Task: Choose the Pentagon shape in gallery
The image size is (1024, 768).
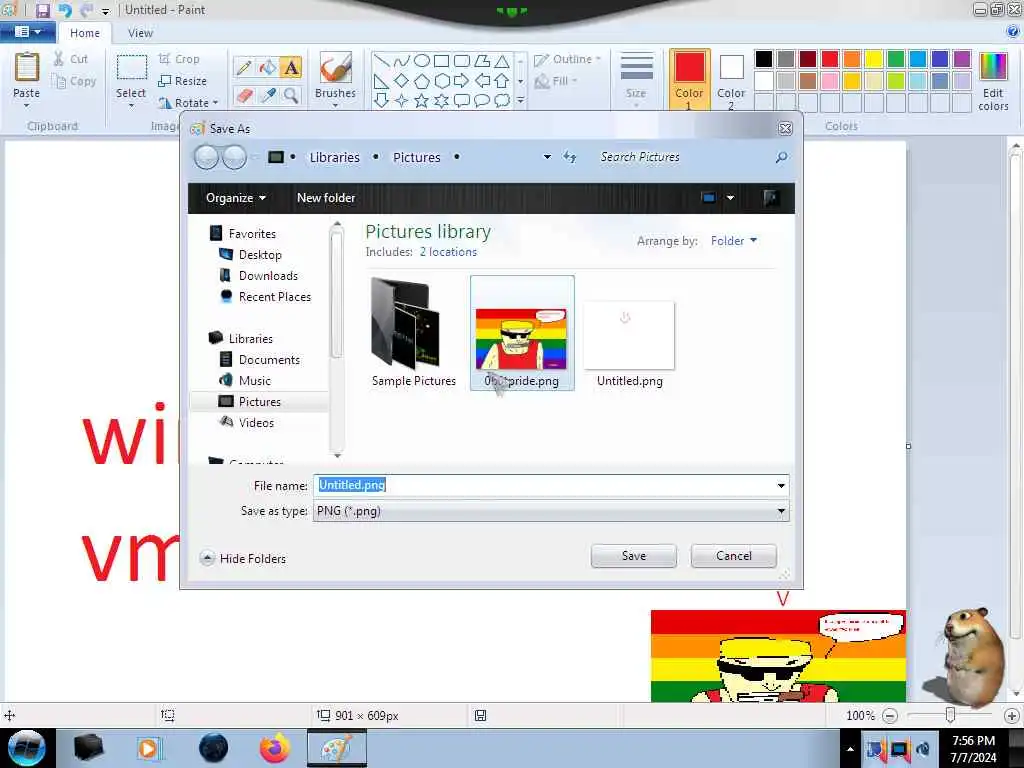Action: (x=422, y=81)
